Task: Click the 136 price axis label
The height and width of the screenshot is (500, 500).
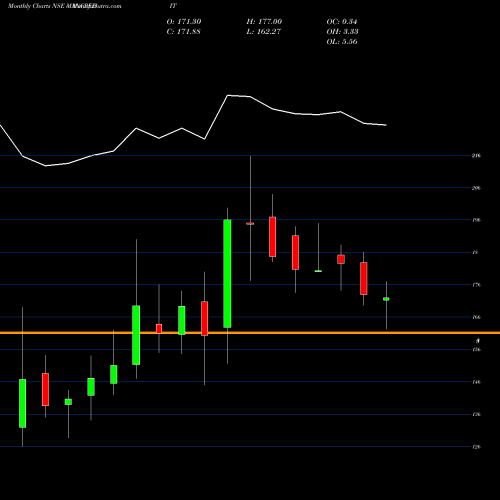Action: point(476,415)
